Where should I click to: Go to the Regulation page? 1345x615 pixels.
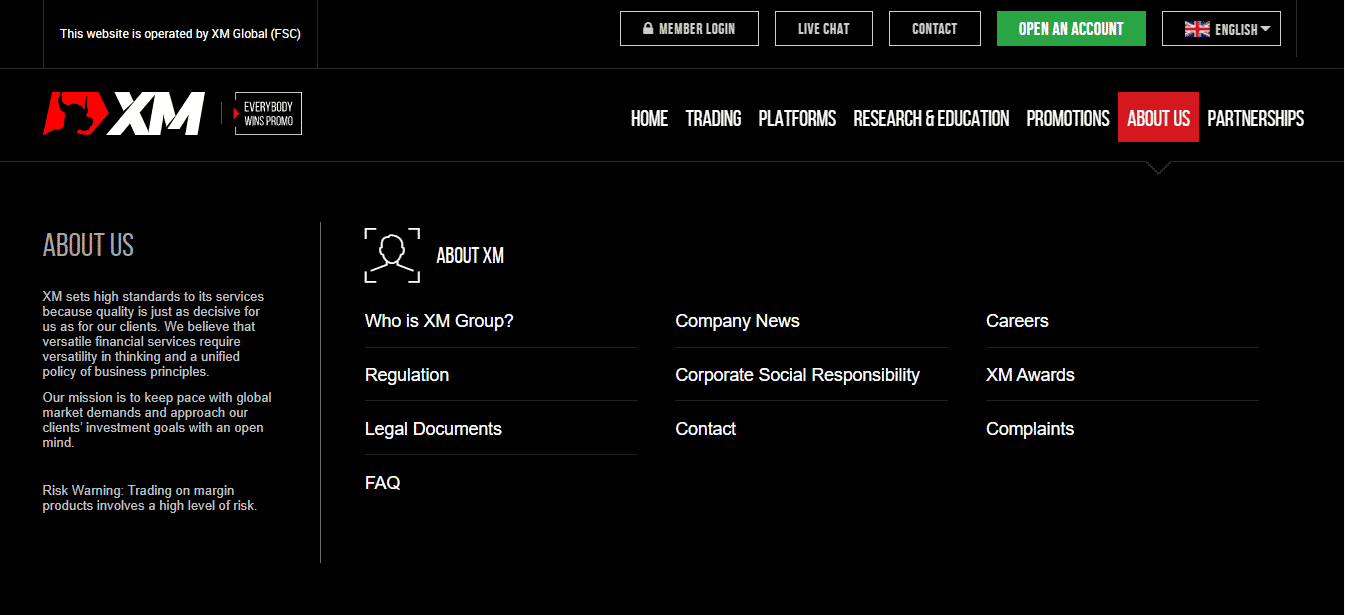tap(407, 375)
